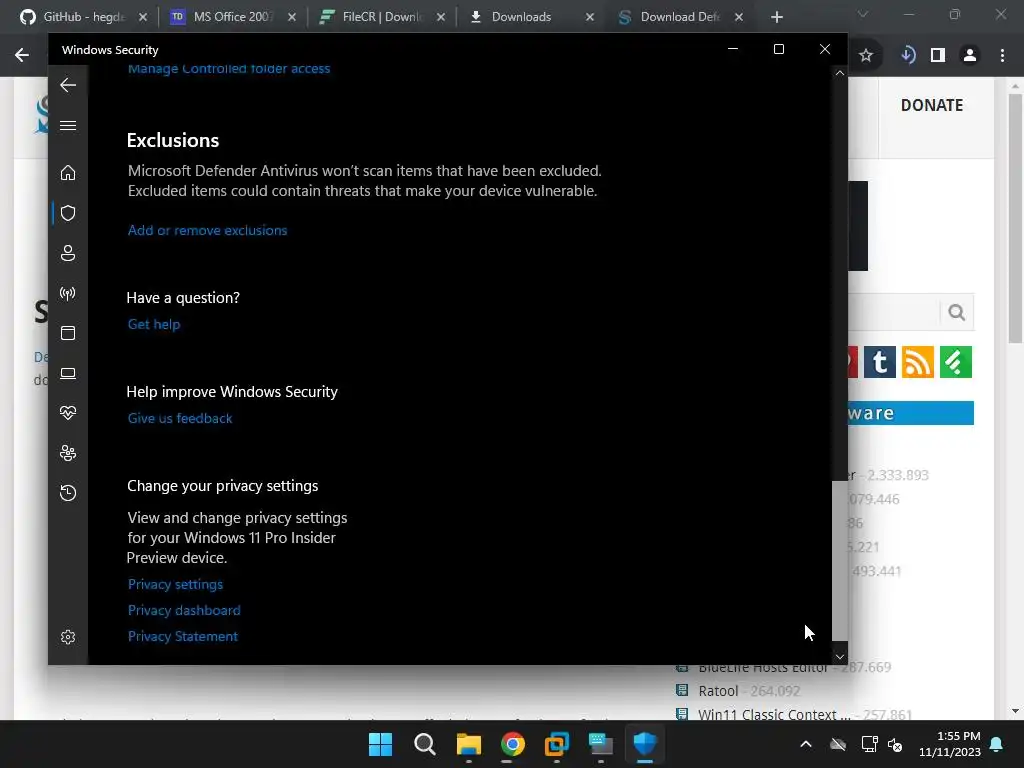1024x768 pixels.
Task: Click the scroll-up arrow in Windows Security
Action: tap(840, 74)
